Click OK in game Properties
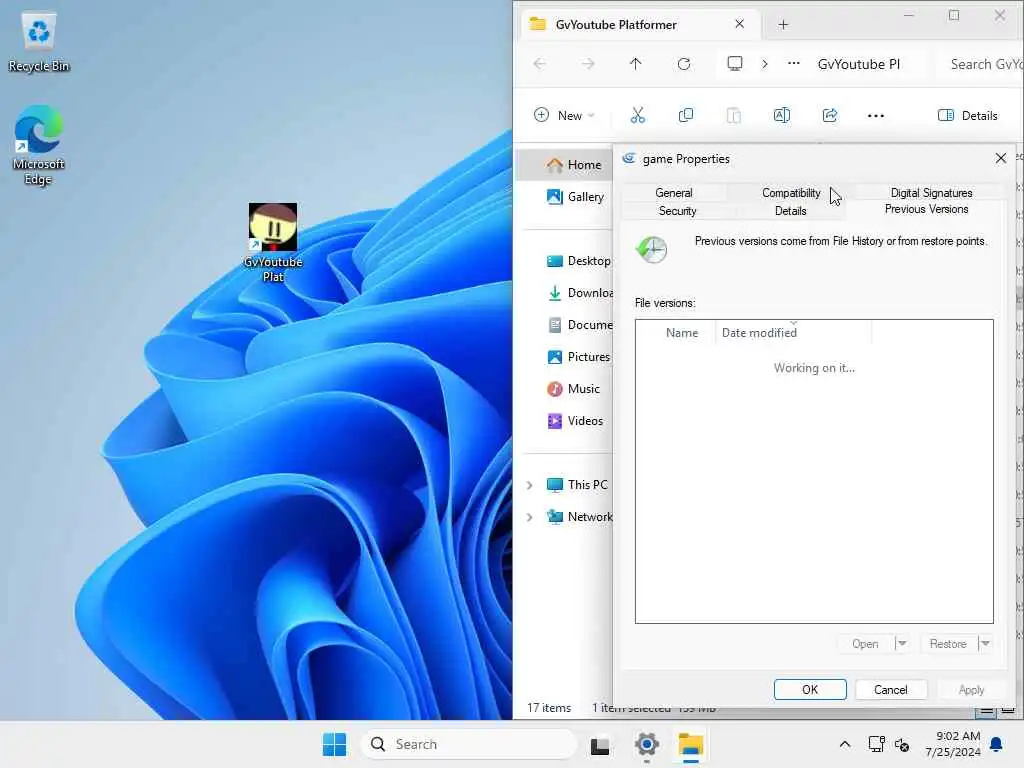Viewport: 1024px width, 768px height. coord(810,690)
